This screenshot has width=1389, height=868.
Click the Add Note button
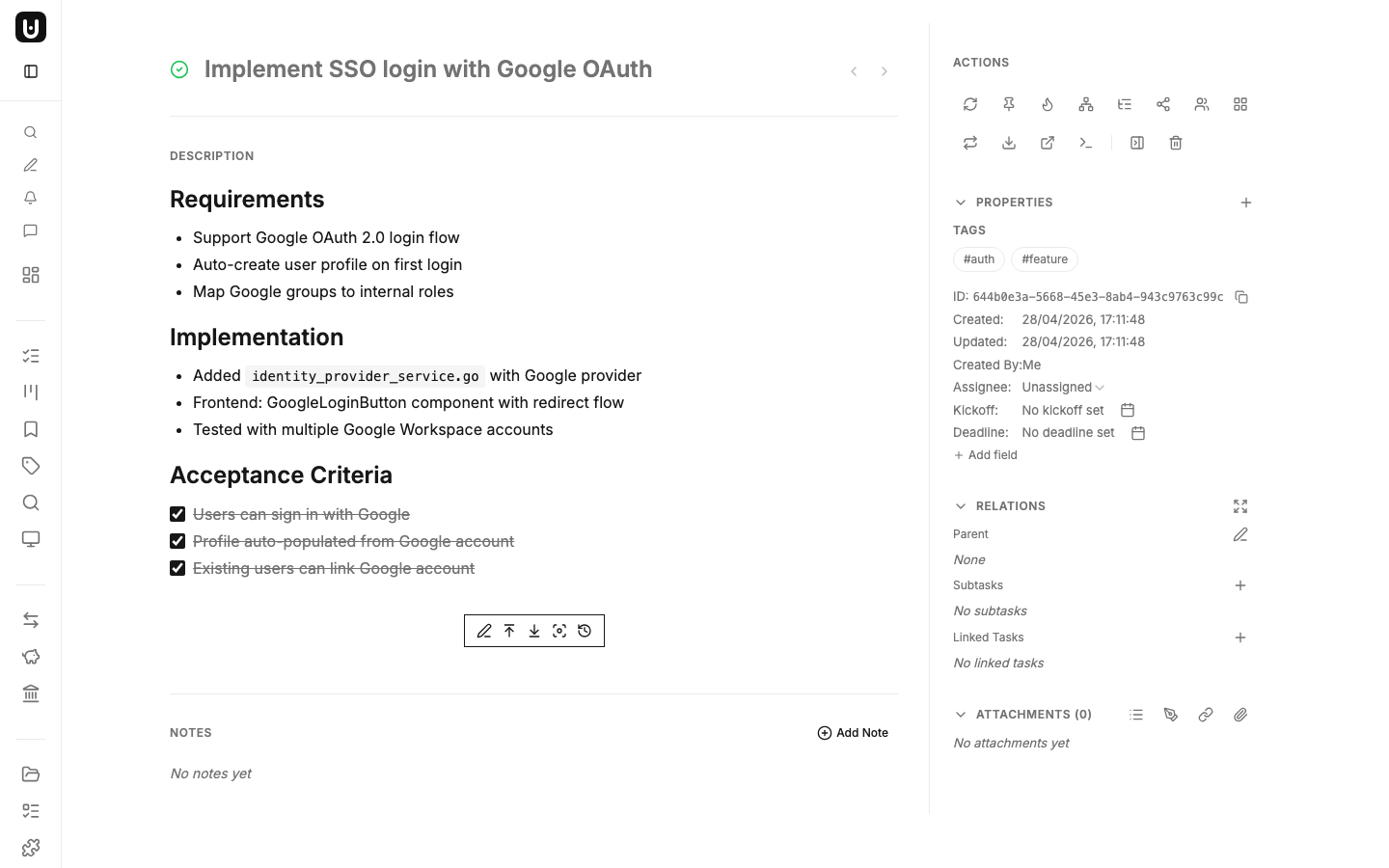tap(853, 733)
